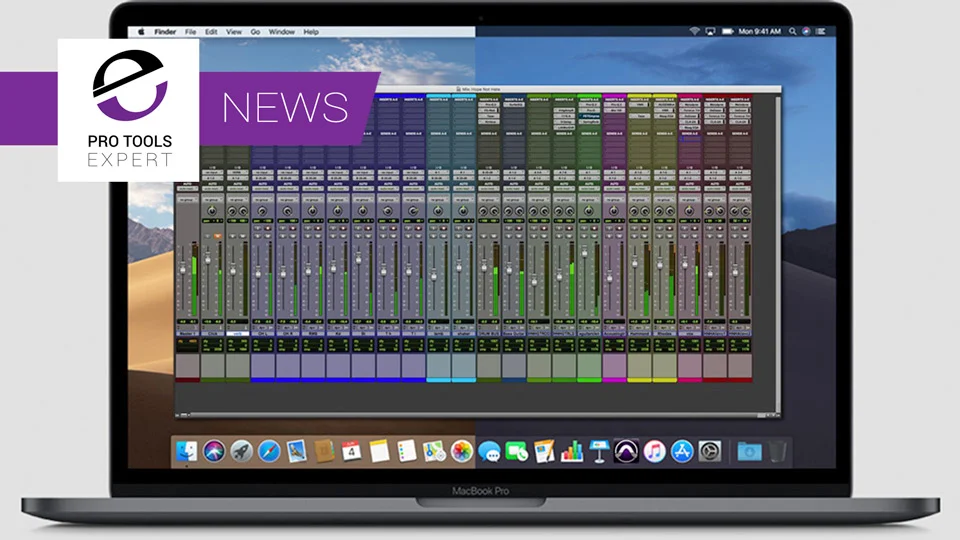Screen dimensions: 960x540
Task: Open App Store icon in dock
Action: (682, 452)
